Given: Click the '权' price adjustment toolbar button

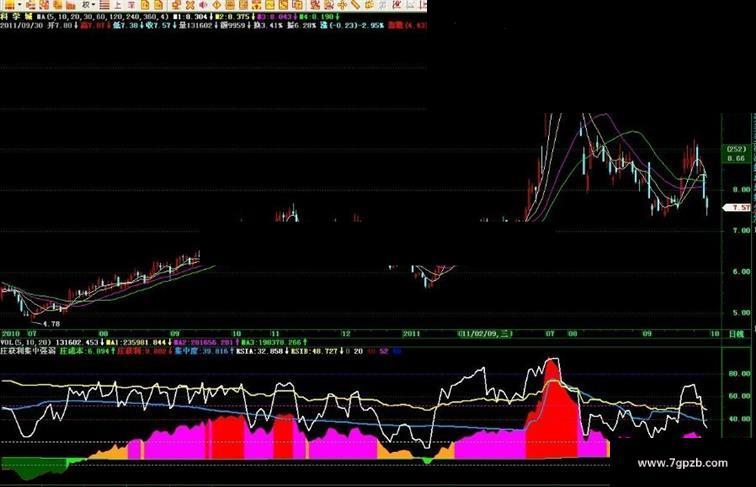Looking at the screenshot, I should click(86, 5).
